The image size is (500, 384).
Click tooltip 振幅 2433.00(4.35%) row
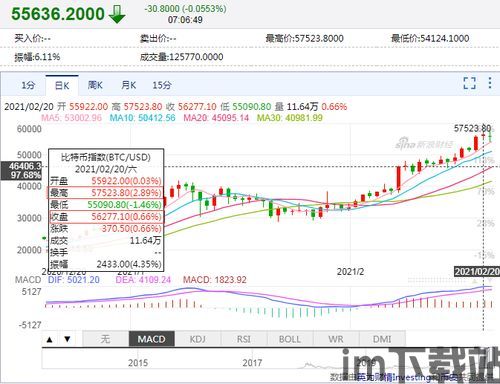click(106, 264)
